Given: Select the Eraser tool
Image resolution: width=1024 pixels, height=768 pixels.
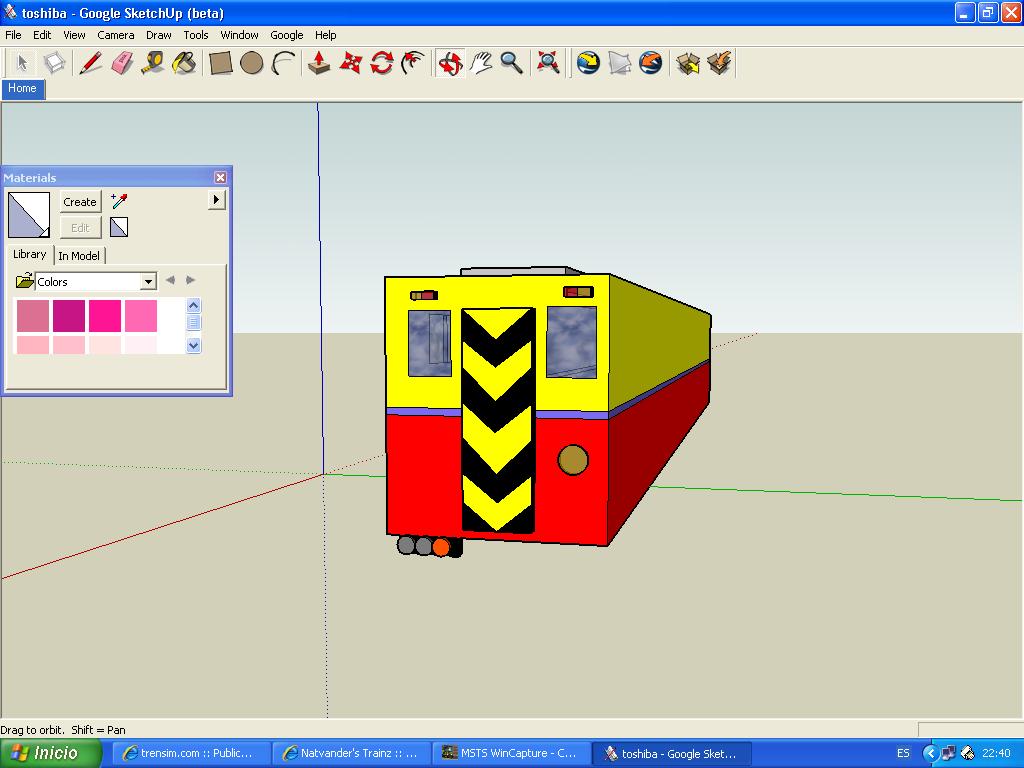Looking at the screenshot, I should pos(122,63).
